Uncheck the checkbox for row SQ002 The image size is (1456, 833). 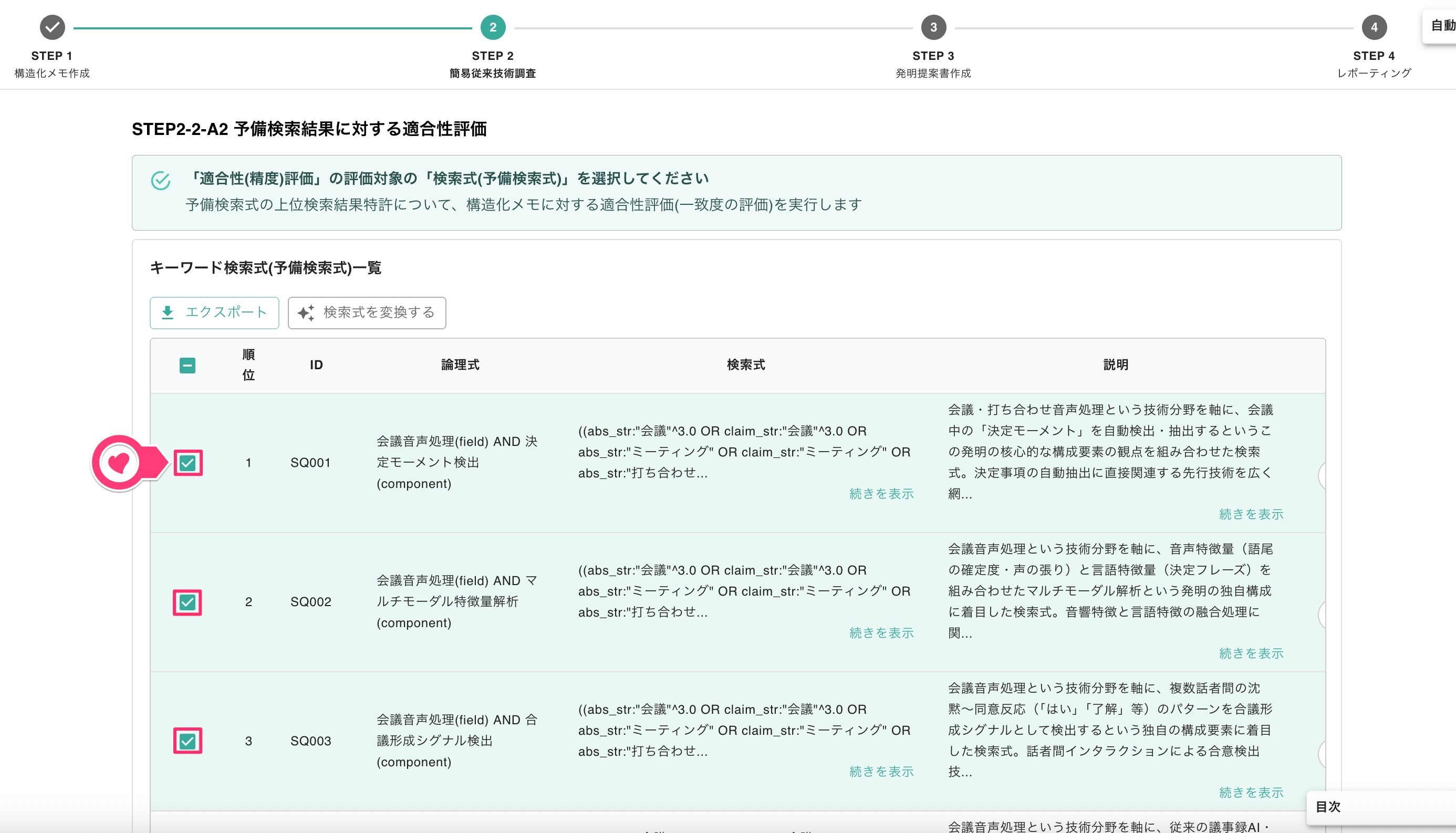pyautogui.click(x=188, y=602)
